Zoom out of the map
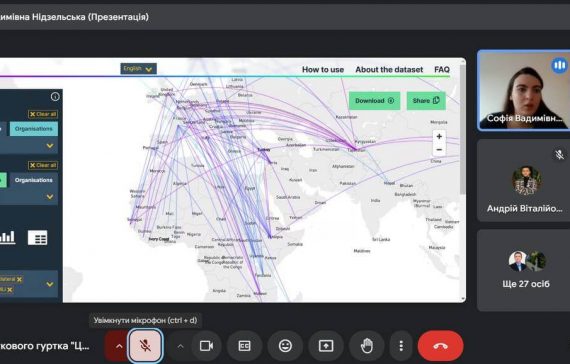 click(439, 150)
